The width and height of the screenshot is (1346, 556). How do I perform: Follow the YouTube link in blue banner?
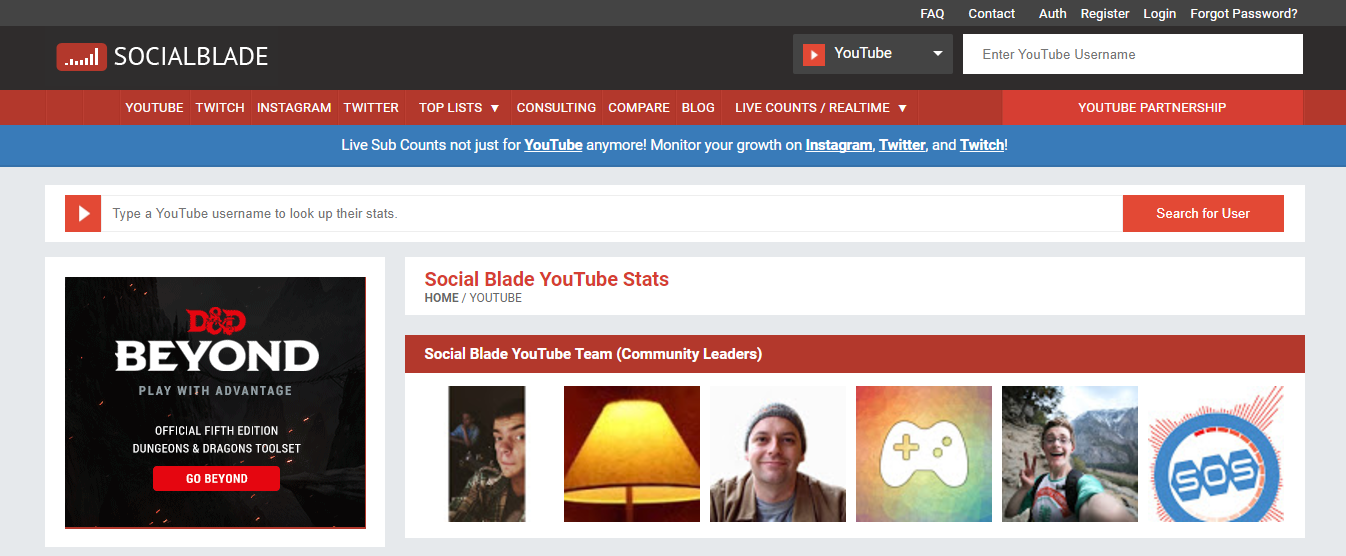[x=553, y=145]
